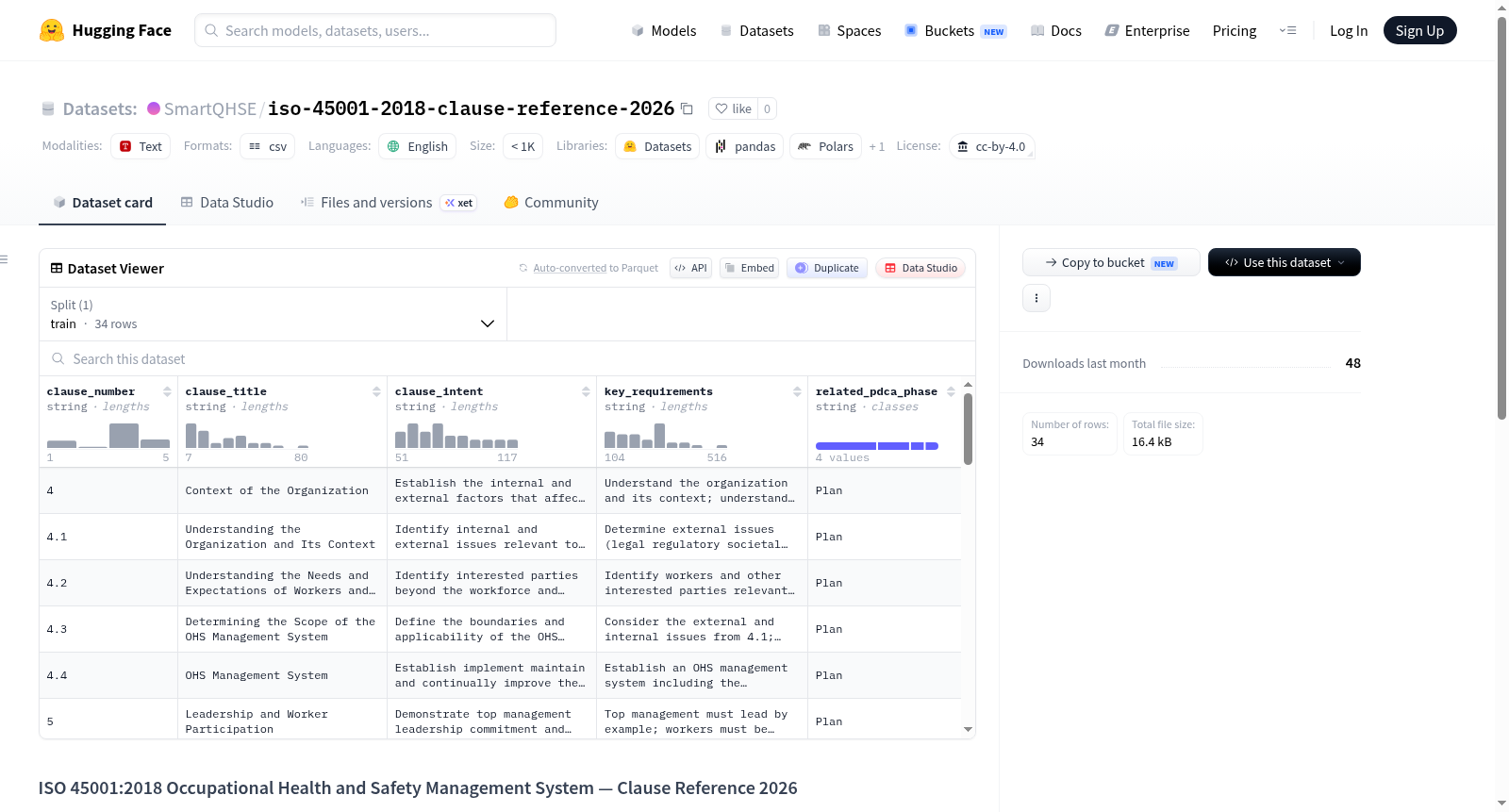Open the Docs nav item
The height and width of the screenshot is (812, 1509).
click(x=1055, y=30)
